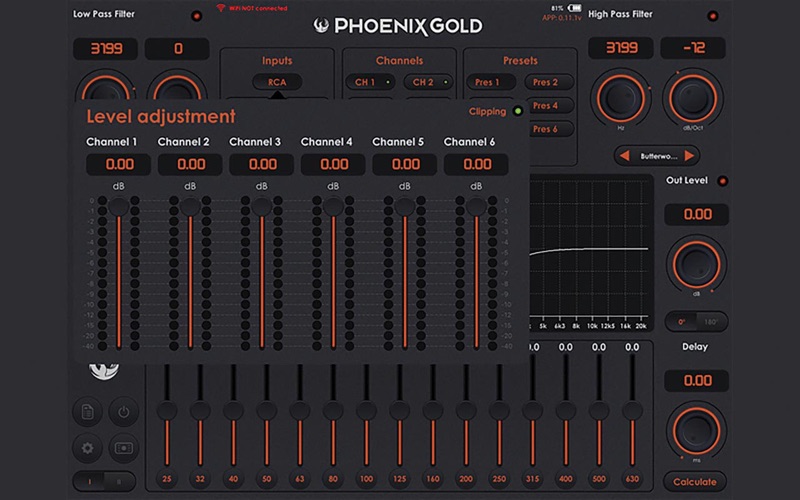The height and width of the screenshot is (500, 800).
Task: Toggle channel CH 1 button
Action: [x=370, y=82]
